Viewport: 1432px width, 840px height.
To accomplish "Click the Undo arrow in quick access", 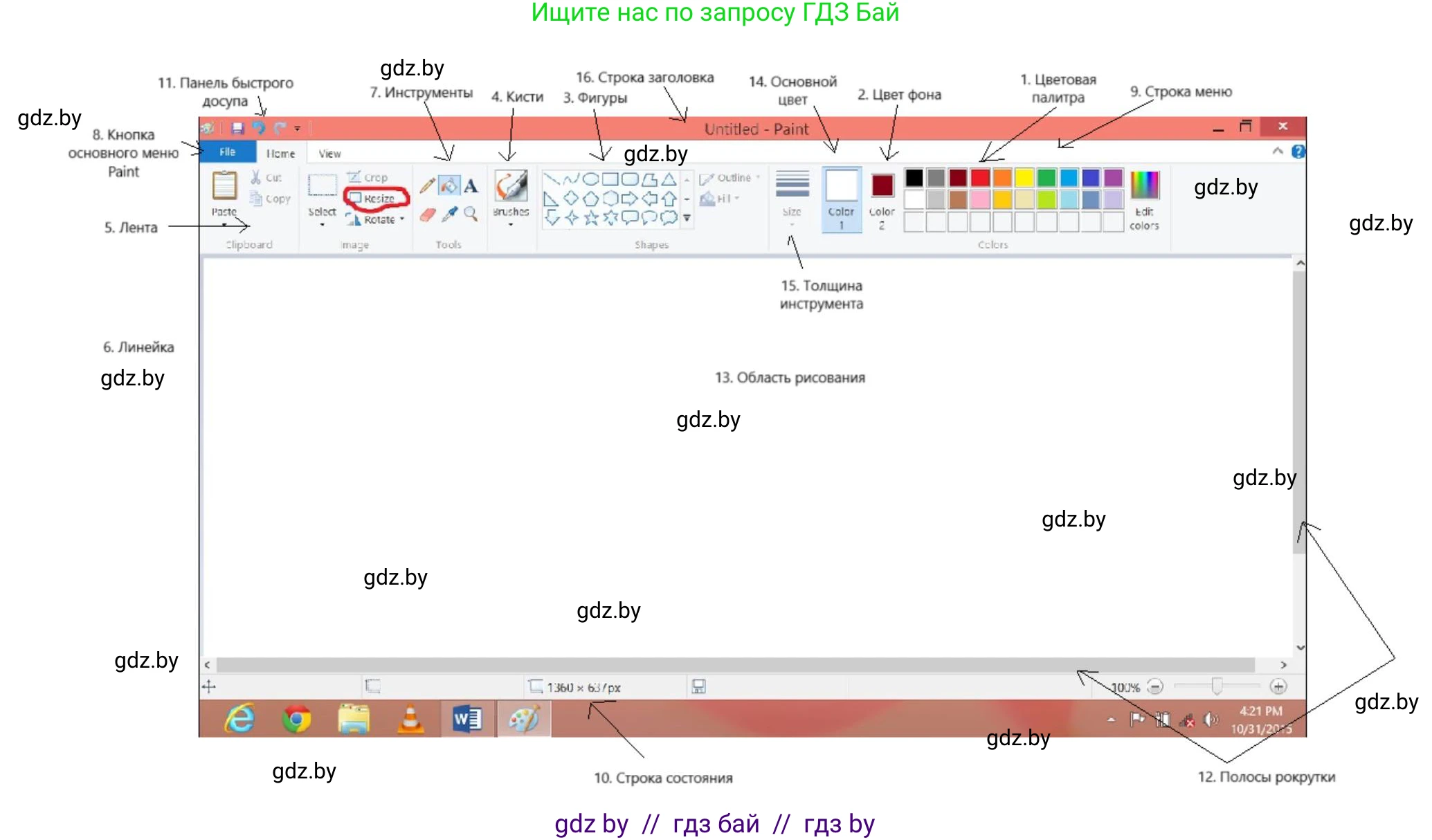I will pyautogui.click(x=259, y=128).
